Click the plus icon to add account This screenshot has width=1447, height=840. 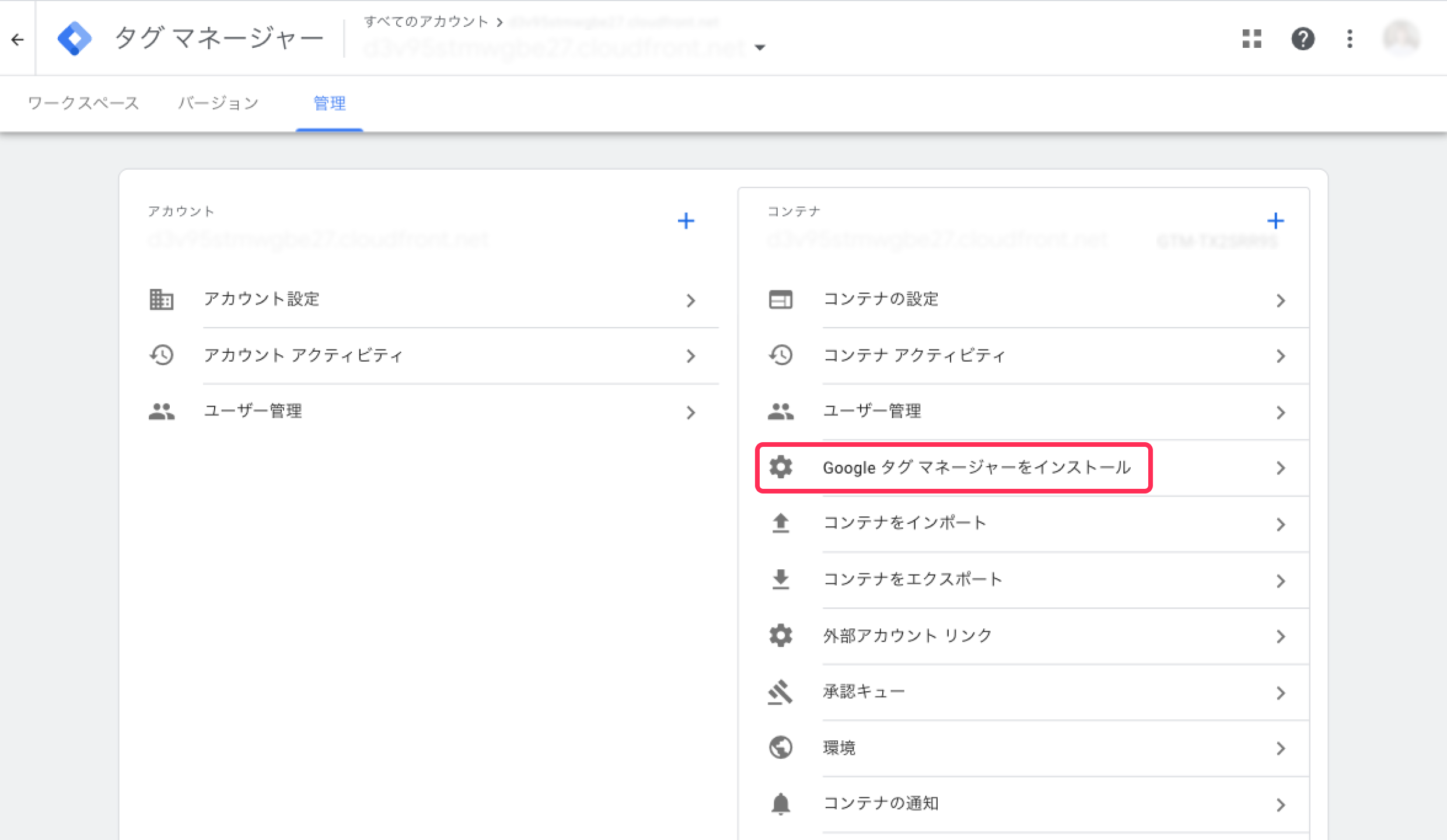(x=686, y=221)
